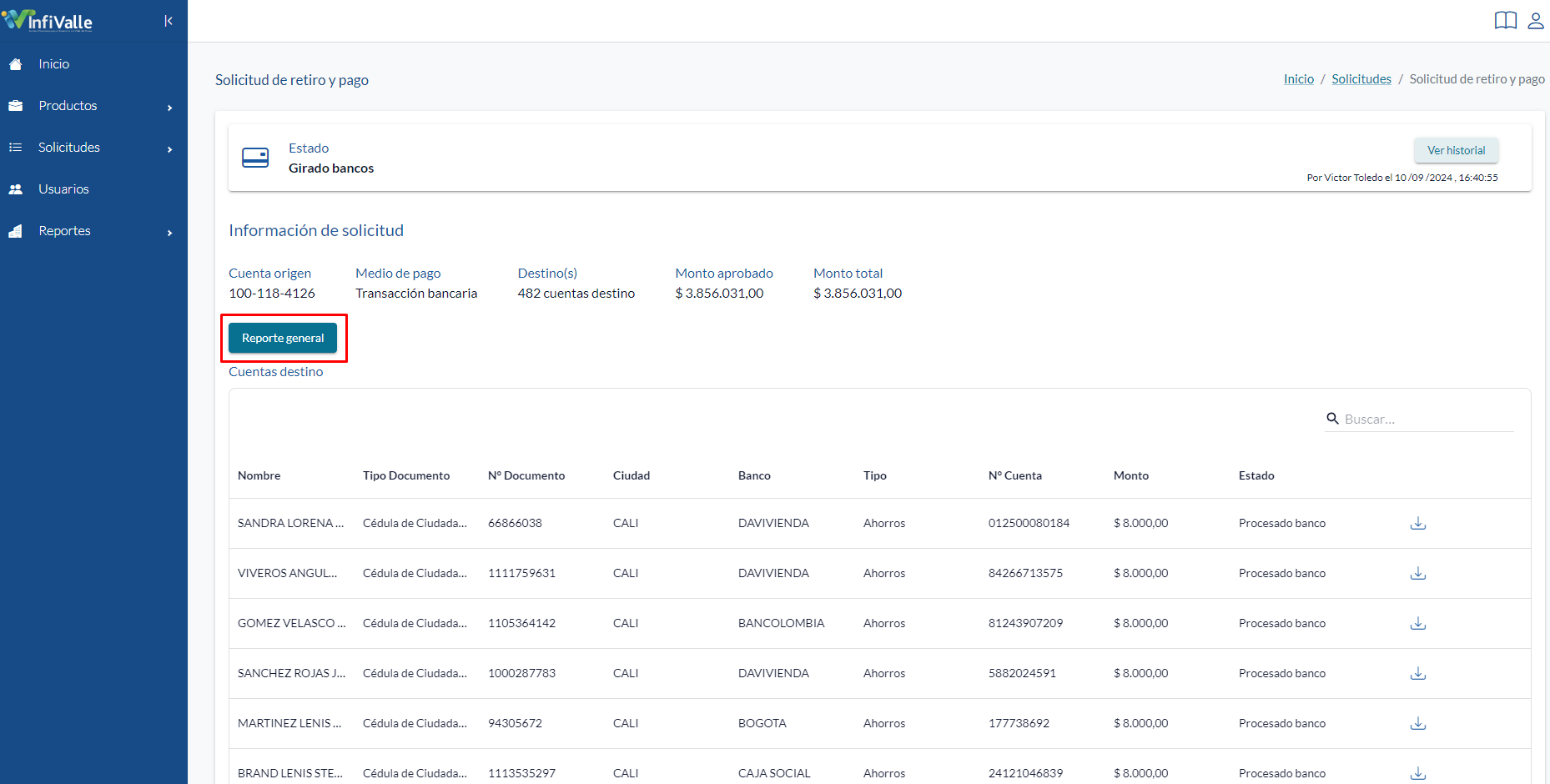Sort by the Ciudad column header

[x=632, y=475]
